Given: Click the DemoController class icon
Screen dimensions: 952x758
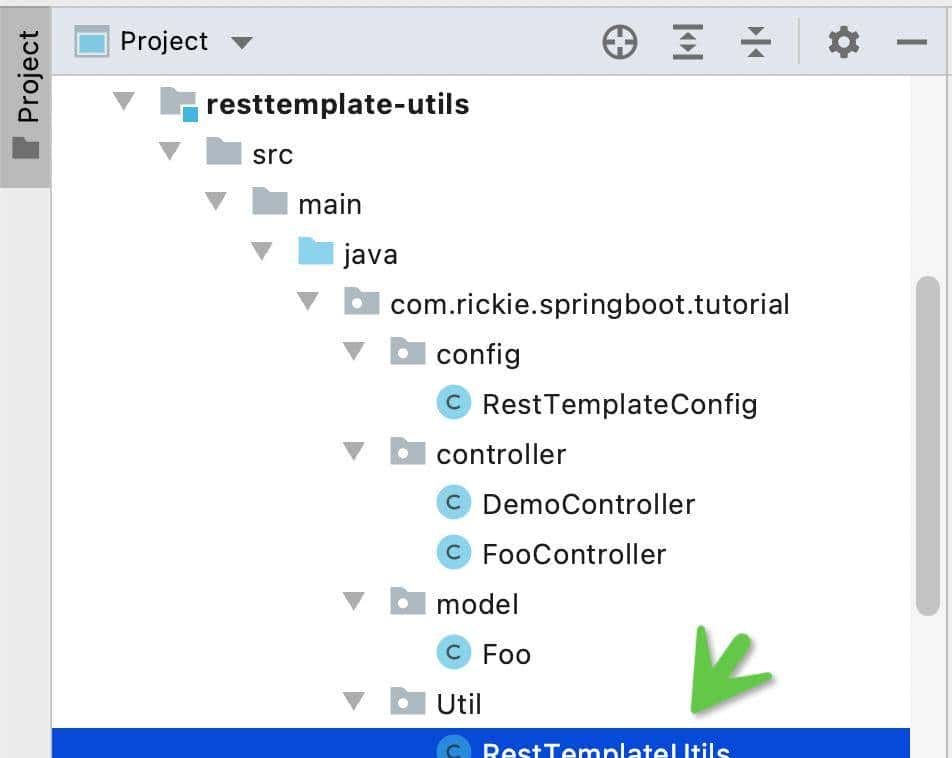Looking at the screenshot, I should click(453, 503).
